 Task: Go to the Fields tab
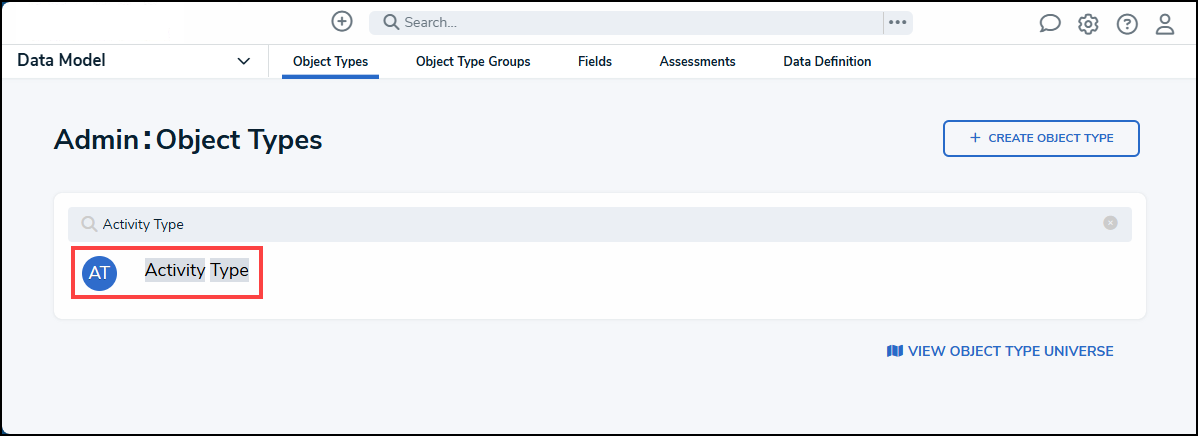pyautogui.click(x=595, y=62)
